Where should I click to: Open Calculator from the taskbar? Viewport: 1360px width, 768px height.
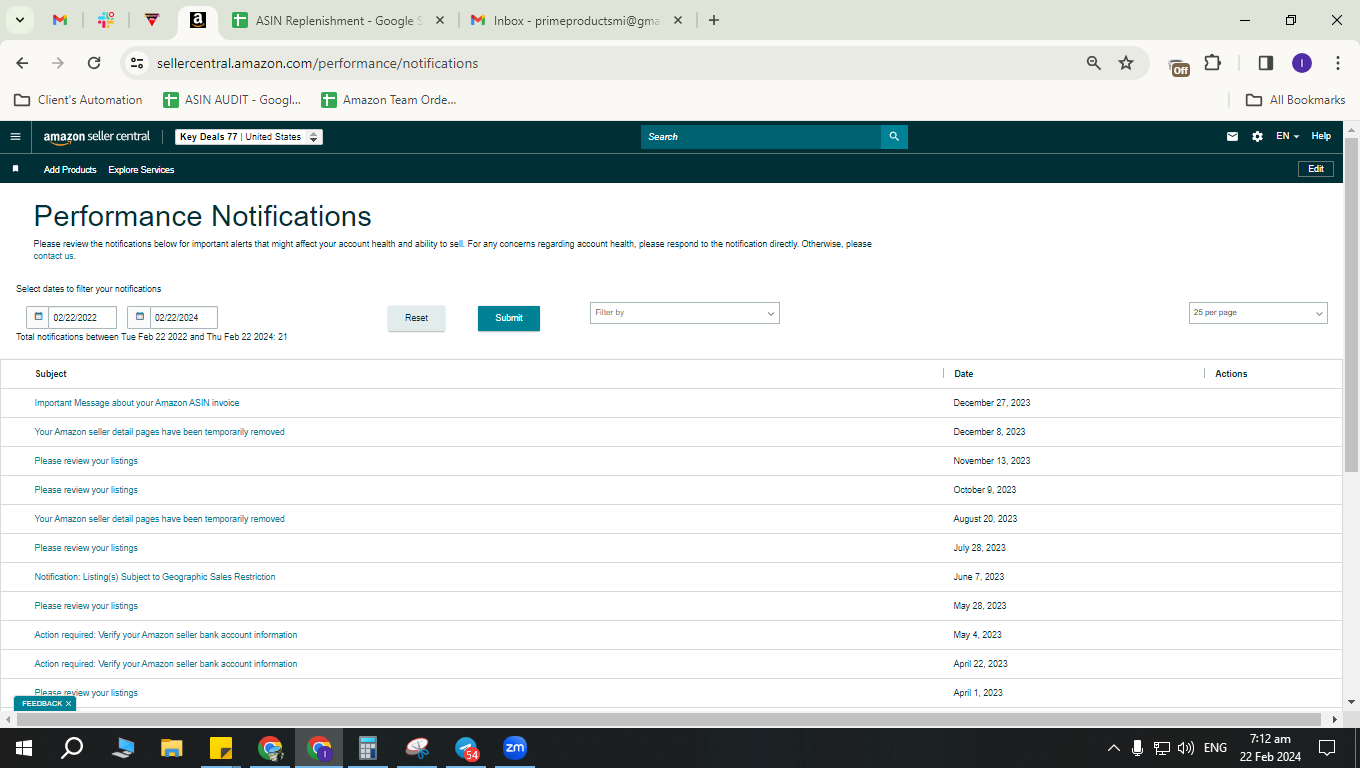tap(367, 748)
